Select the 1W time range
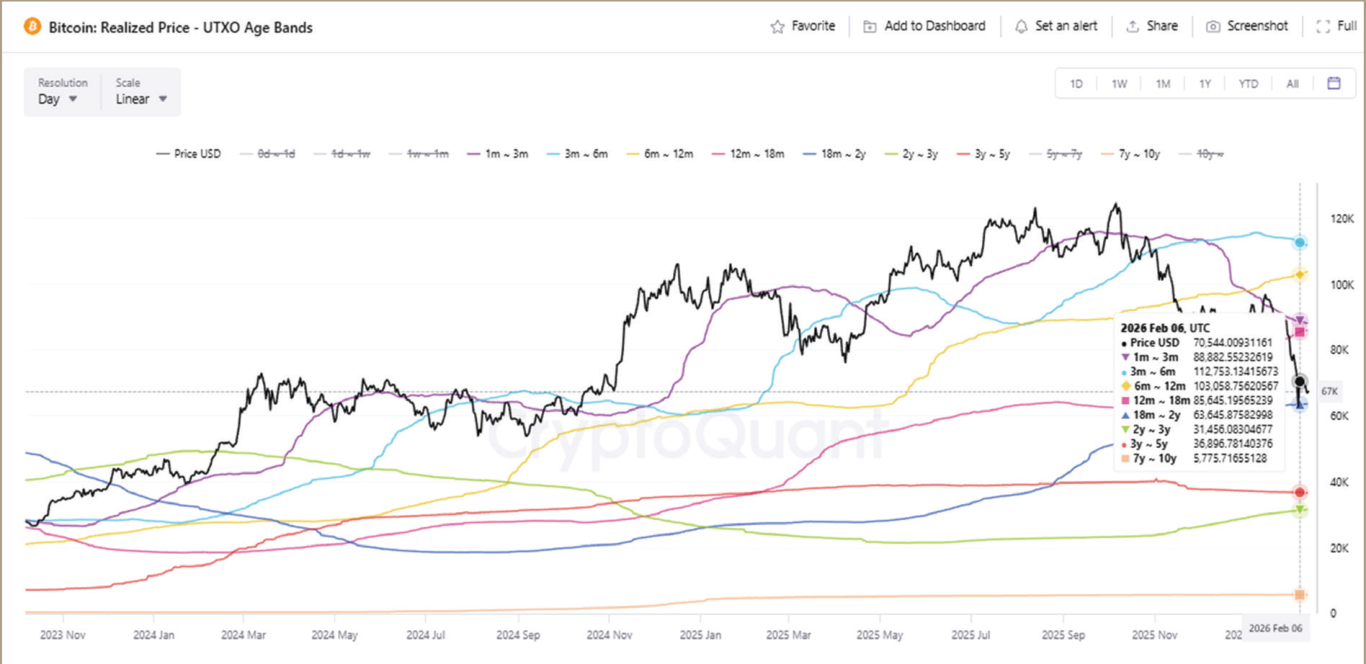 [x=1119, y=84]
